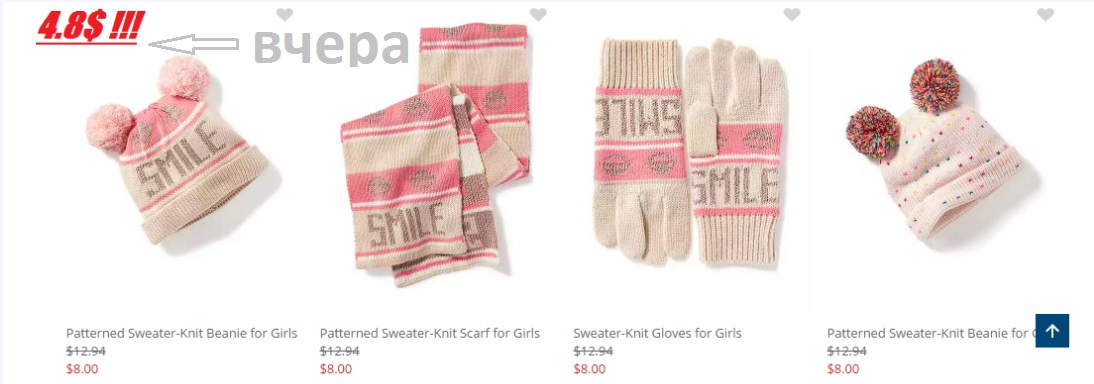Favorite the SMILE beanie with heart icon
Screen dimensions: 1094x384
284,14
